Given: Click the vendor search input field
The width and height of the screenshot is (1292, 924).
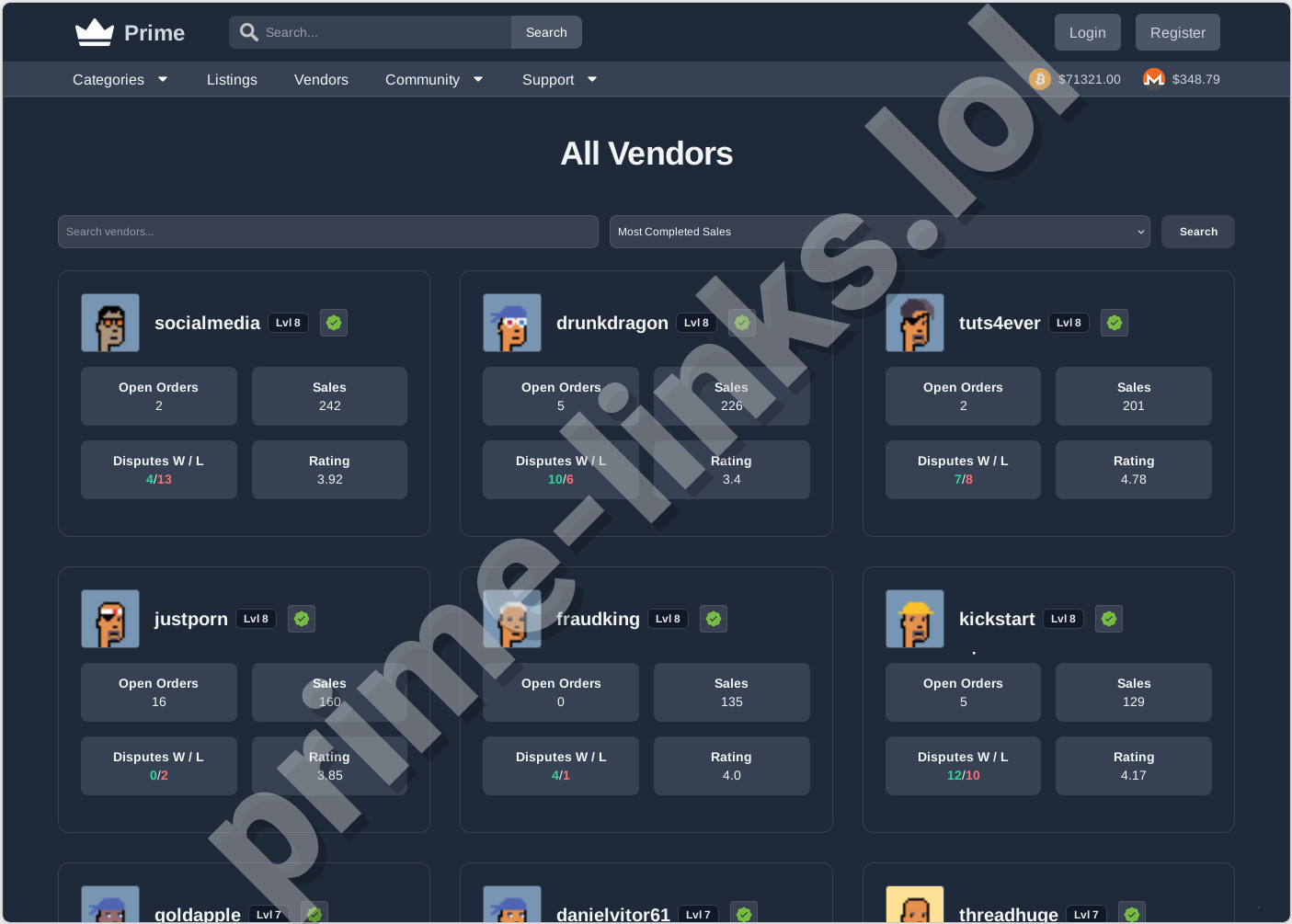Looking at the screenshot, I should point(328,232).
